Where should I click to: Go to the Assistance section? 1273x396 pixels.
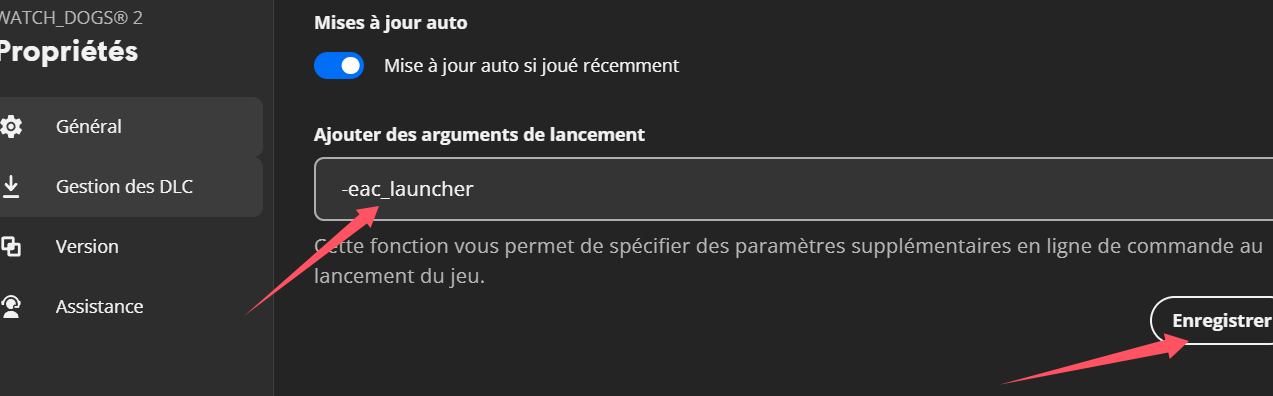131,306
